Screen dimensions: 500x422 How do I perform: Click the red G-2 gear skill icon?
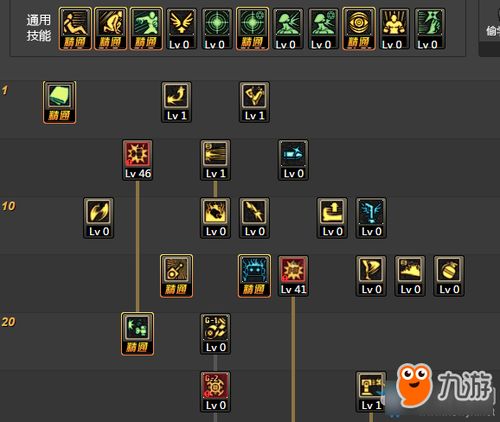coord(215,392)
